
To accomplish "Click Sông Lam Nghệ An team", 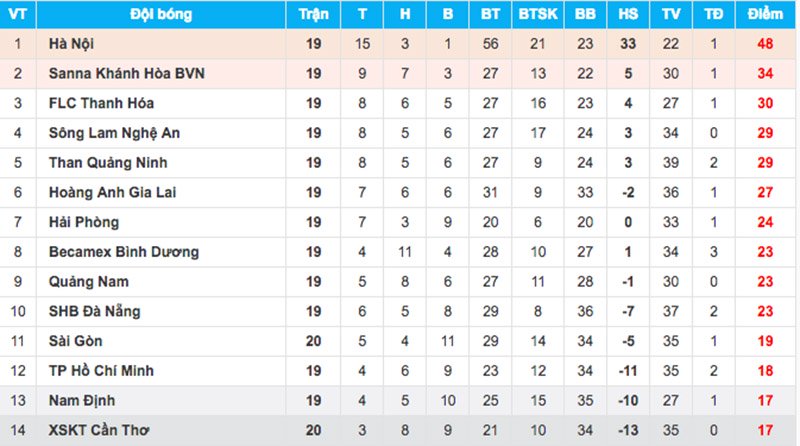I will (x=114, y=133).
